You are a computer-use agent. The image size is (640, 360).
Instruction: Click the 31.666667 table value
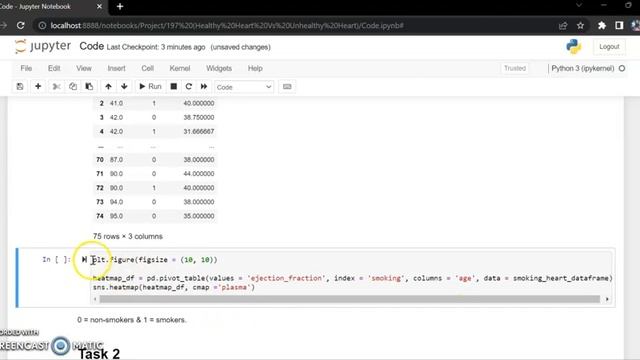click(198, 131)
